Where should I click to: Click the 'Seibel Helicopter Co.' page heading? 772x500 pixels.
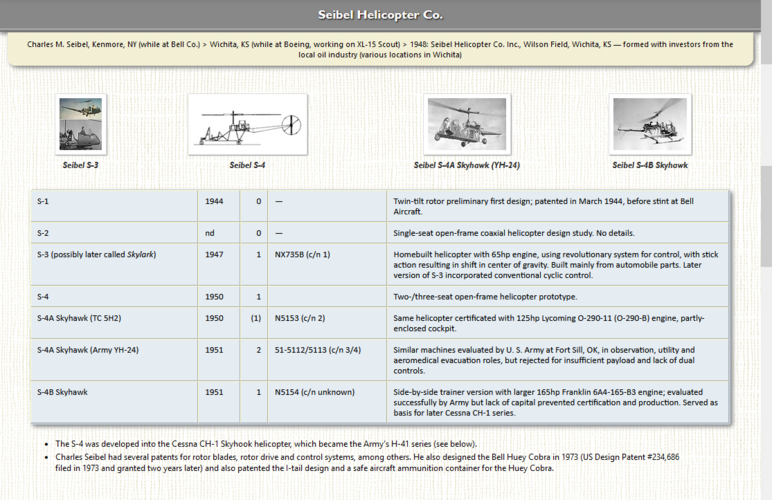(x=380, y=15)
